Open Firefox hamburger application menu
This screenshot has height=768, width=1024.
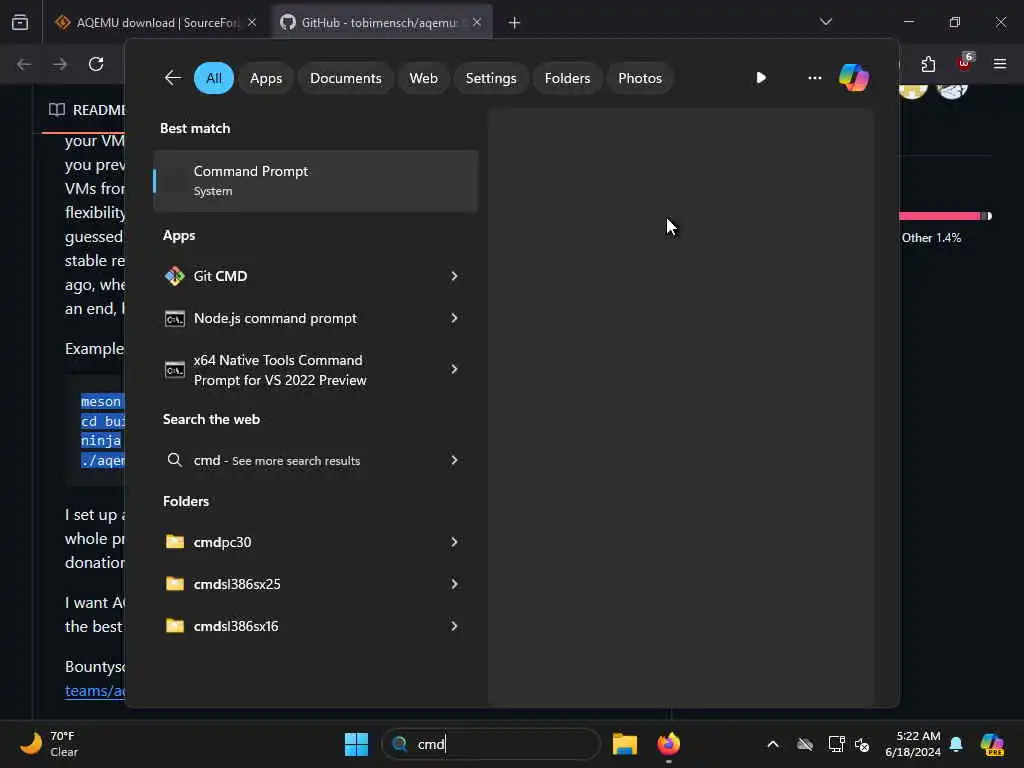pyautogui.click(x=1000, y=64)
